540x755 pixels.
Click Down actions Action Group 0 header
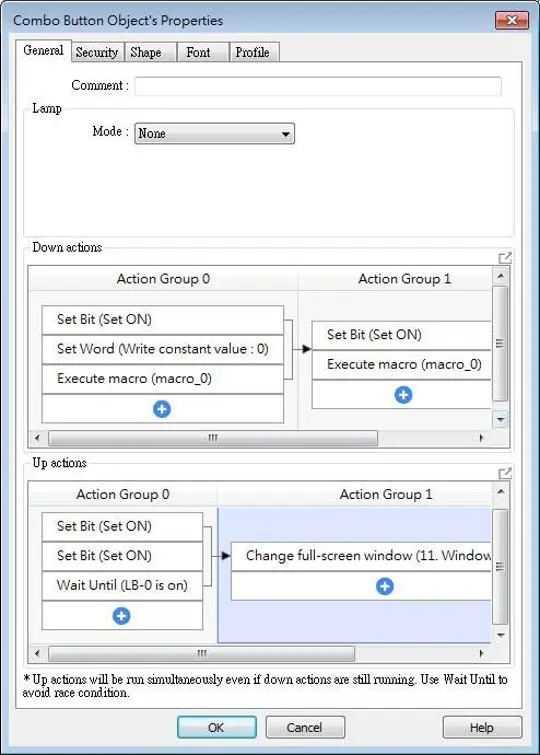163,279
